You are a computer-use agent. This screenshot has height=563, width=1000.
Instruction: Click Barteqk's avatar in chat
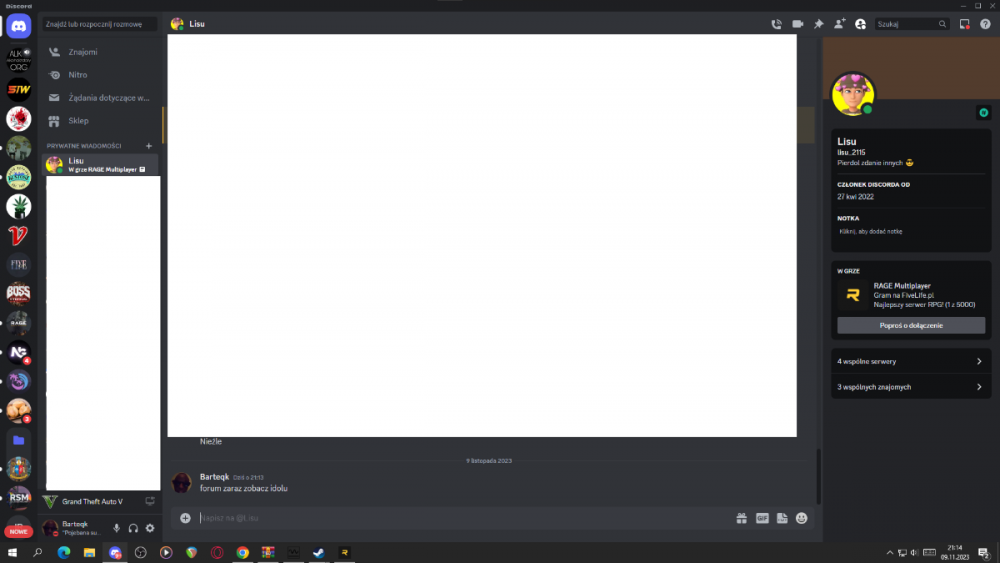pos(182,483)
